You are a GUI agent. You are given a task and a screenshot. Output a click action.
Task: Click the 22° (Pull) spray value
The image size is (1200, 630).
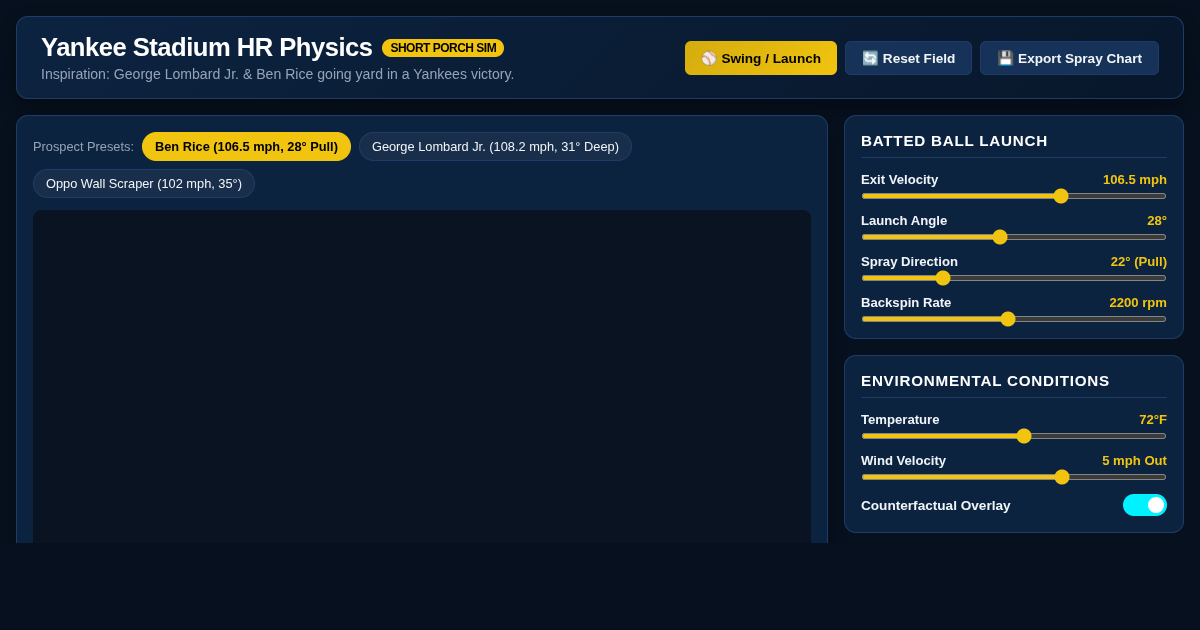coord(1139,262)
